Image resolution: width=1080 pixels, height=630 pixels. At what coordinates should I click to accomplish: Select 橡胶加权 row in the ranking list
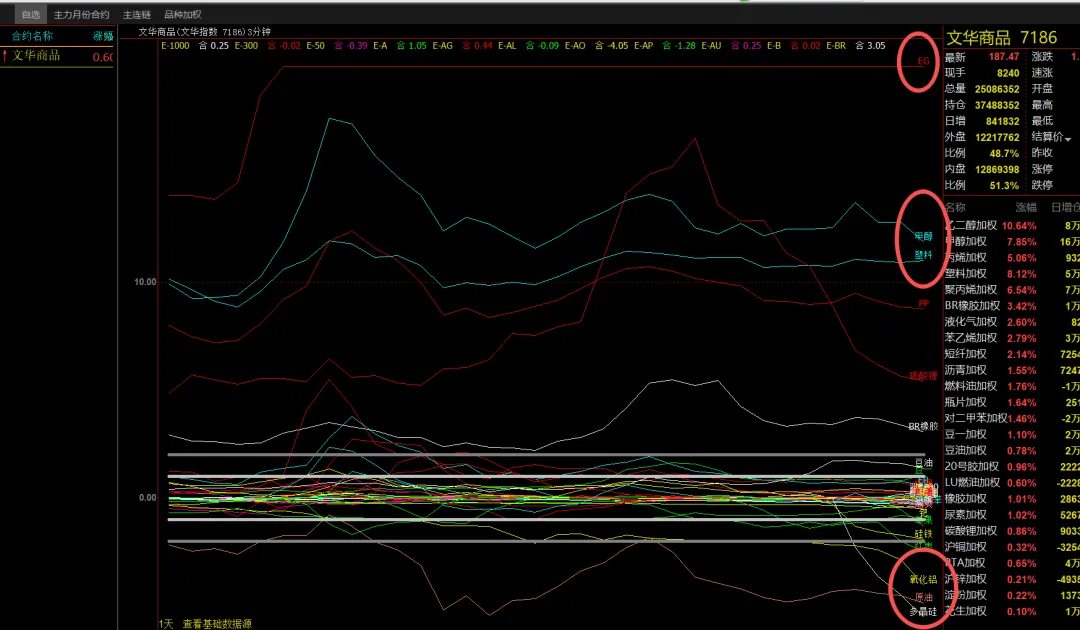pyautogui.click(x=1012, y=498)
